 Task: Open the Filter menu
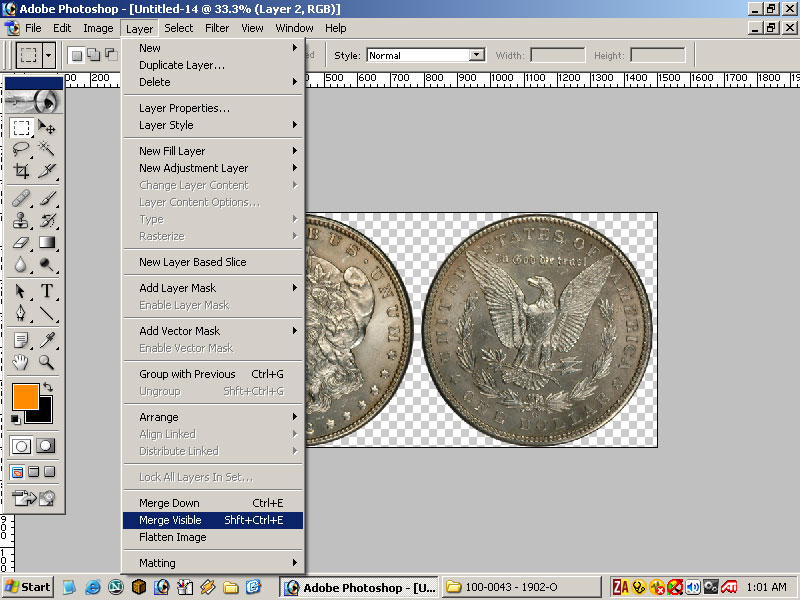pyautogui.click(x=217, y=28)
